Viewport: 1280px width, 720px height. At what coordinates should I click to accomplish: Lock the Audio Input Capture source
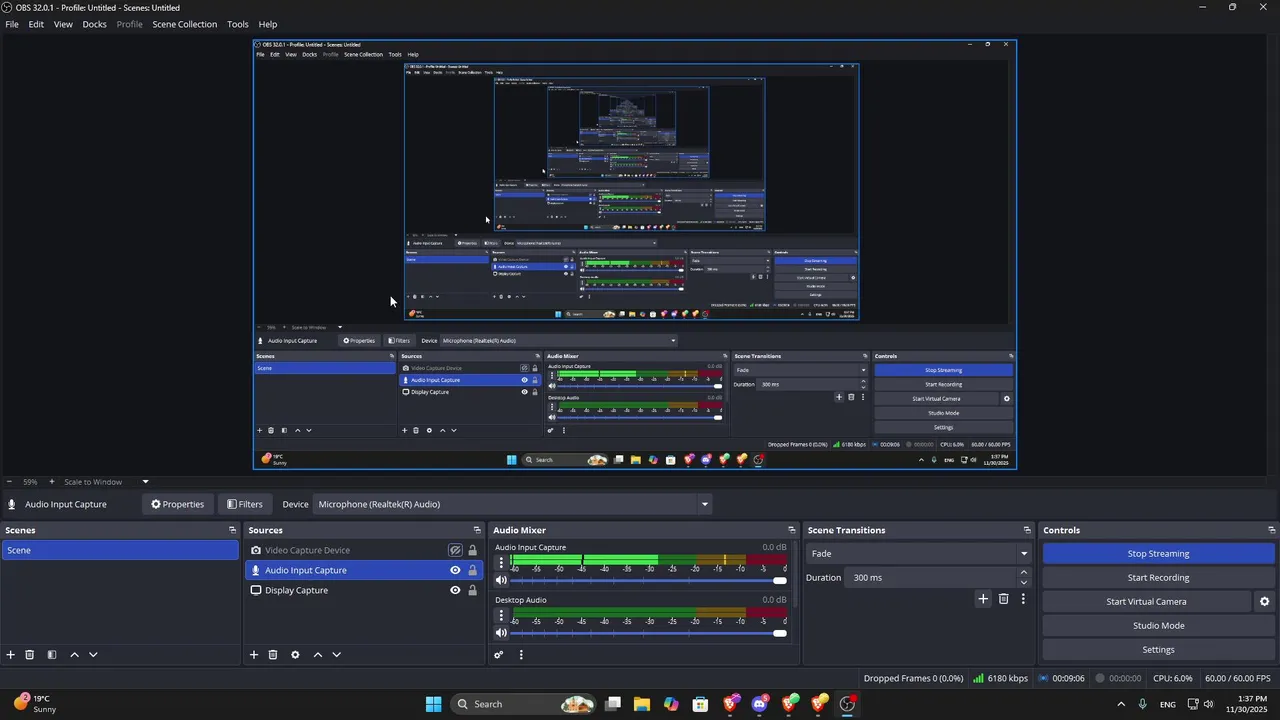(x=473, y=570)
